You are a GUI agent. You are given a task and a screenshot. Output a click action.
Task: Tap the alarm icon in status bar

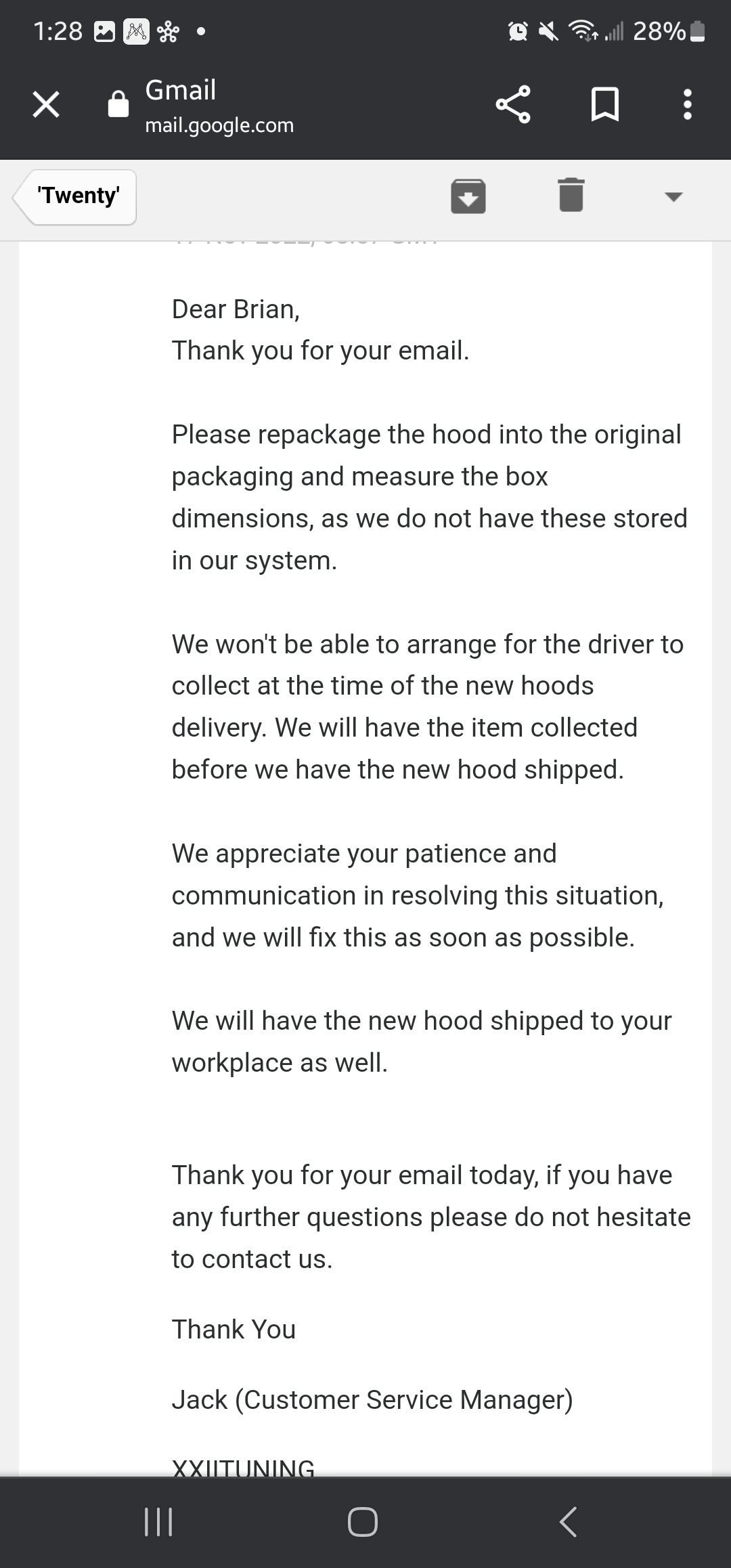(x=518, y=31)
